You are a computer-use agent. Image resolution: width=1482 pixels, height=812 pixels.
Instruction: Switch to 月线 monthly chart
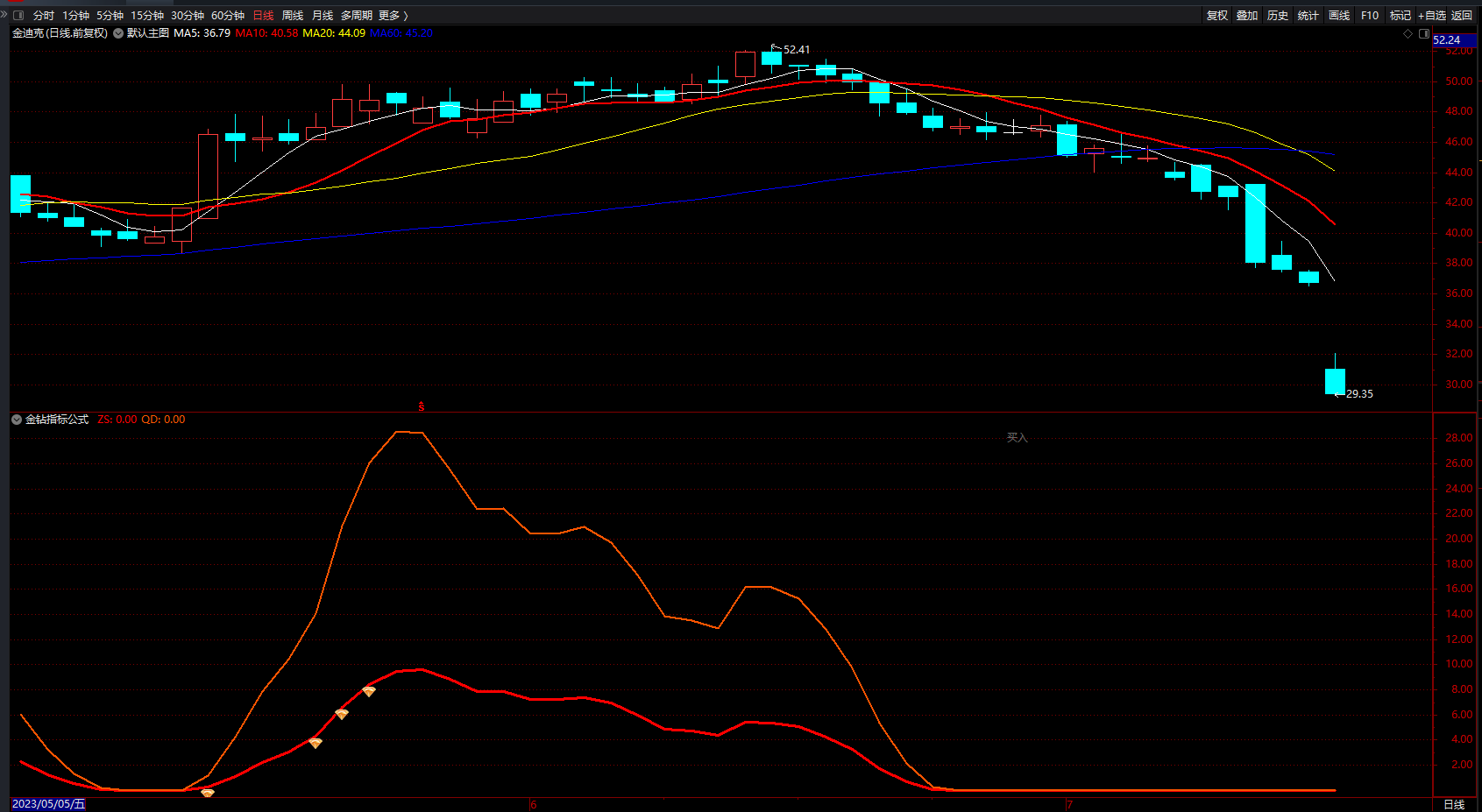tap(323, 15)
